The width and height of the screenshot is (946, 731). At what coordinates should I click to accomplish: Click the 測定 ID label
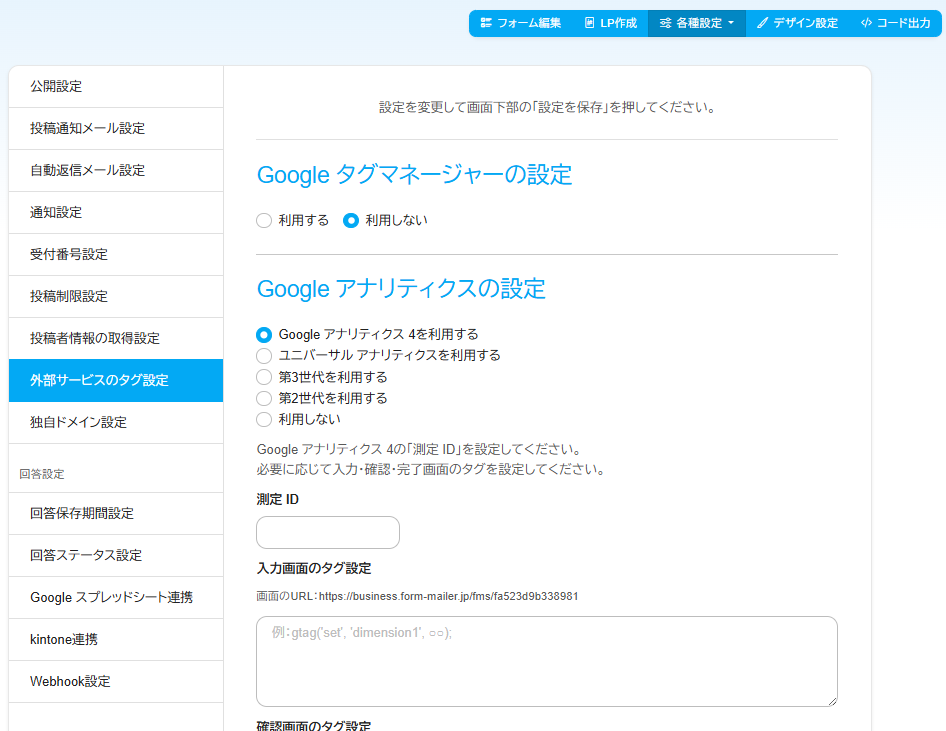point(278,499)
